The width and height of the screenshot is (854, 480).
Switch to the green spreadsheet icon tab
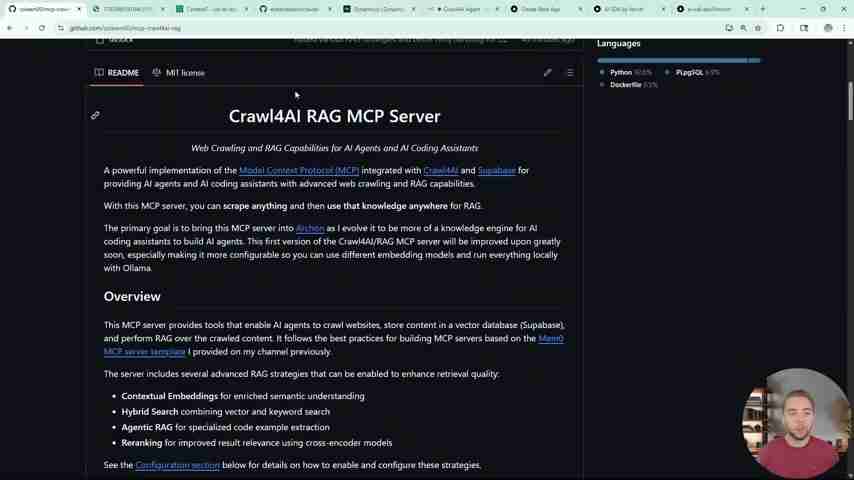pos(210,9)
